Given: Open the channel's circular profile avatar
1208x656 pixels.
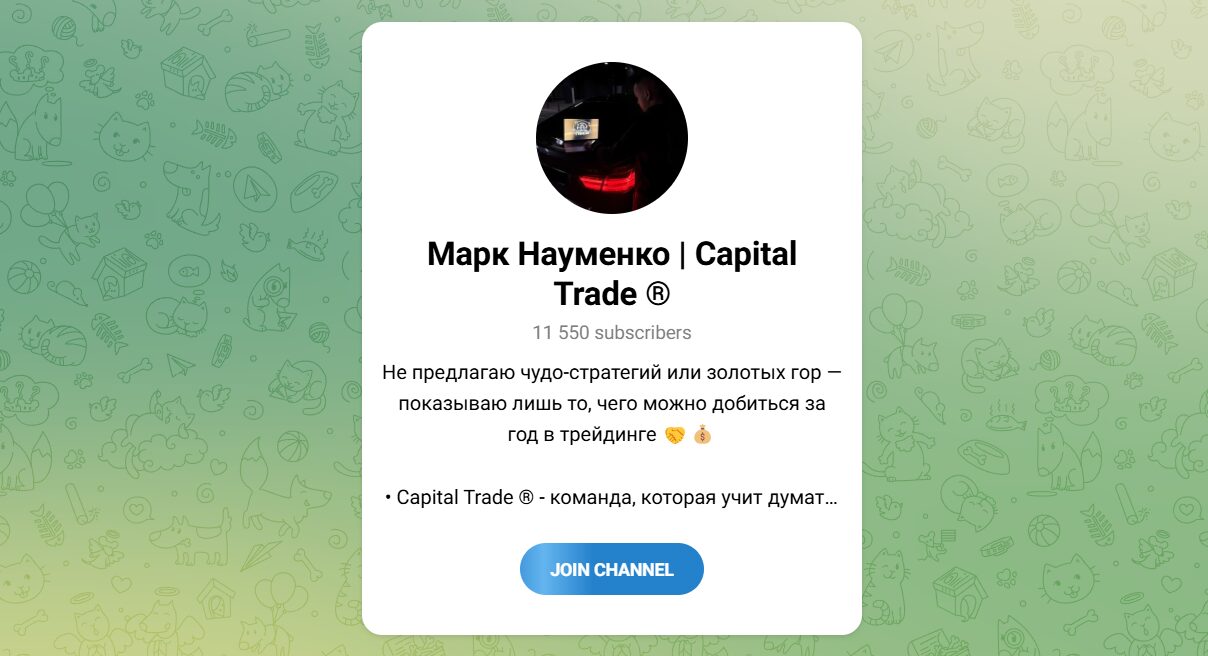Looking at the screenshot, I should [x=612, y=138].
